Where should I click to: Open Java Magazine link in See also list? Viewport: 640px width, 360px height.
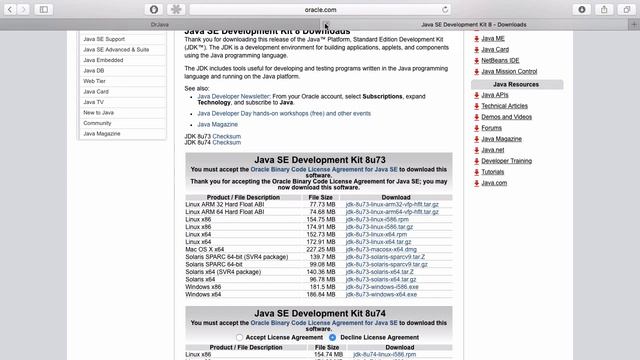pyautogui.click(x=218, y=124)
